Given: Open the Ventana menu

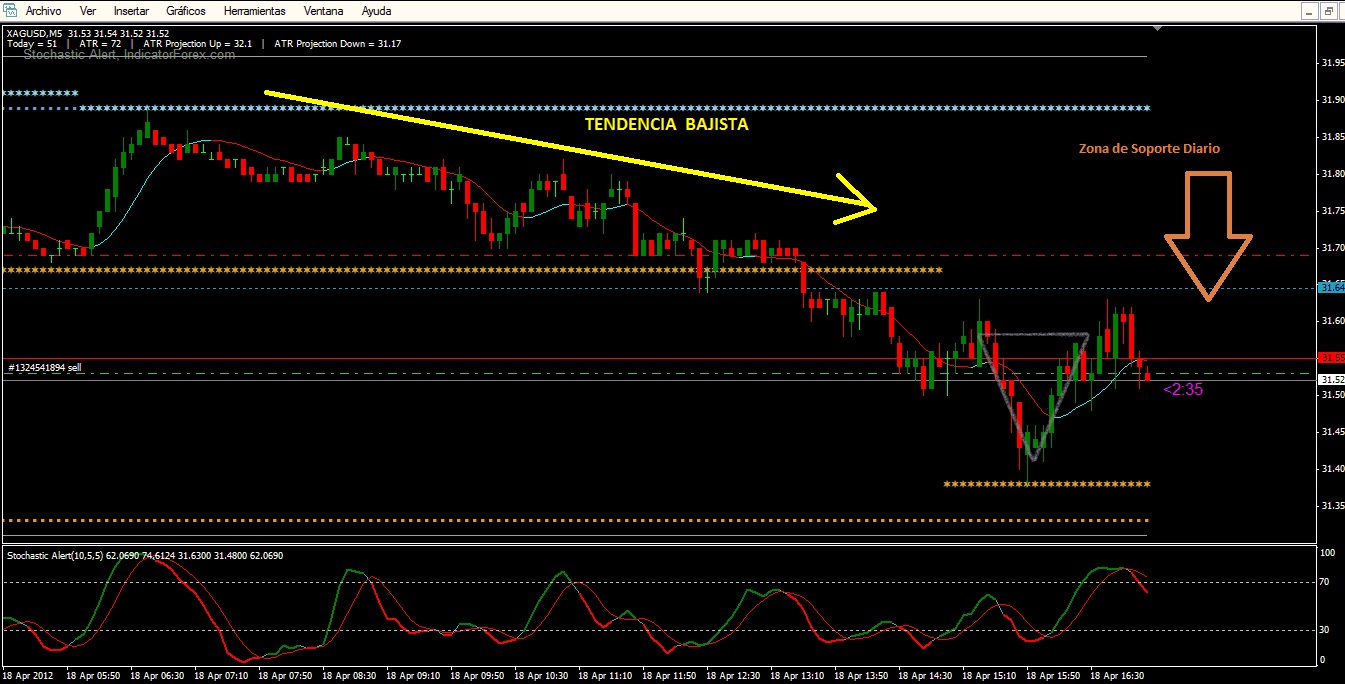Looking at the screenshot, I should [323, 11].
